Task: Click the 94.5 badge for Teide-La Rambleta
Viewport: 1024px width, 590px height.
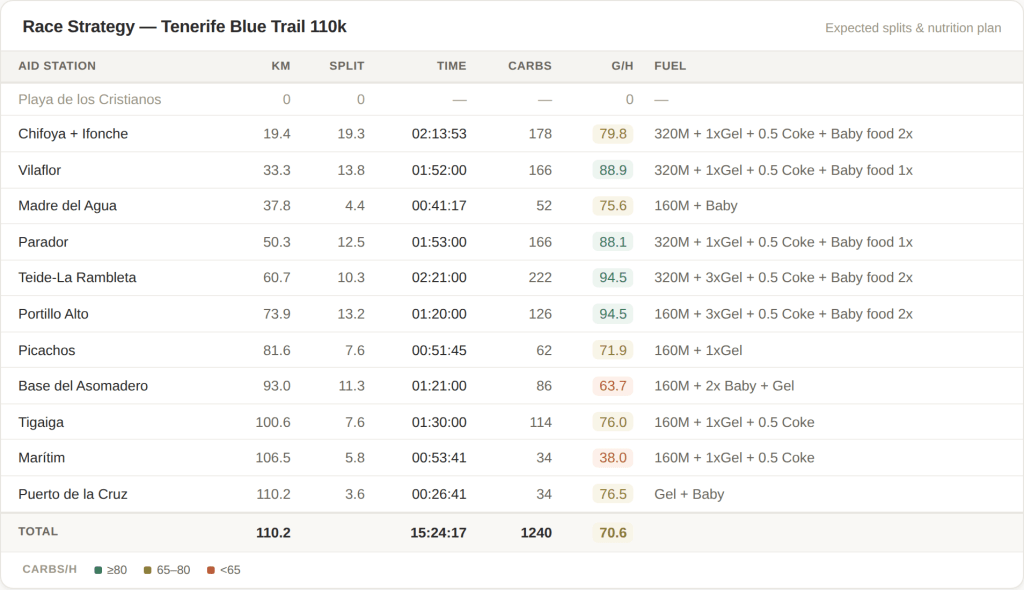Action: [x=612, y=278]
